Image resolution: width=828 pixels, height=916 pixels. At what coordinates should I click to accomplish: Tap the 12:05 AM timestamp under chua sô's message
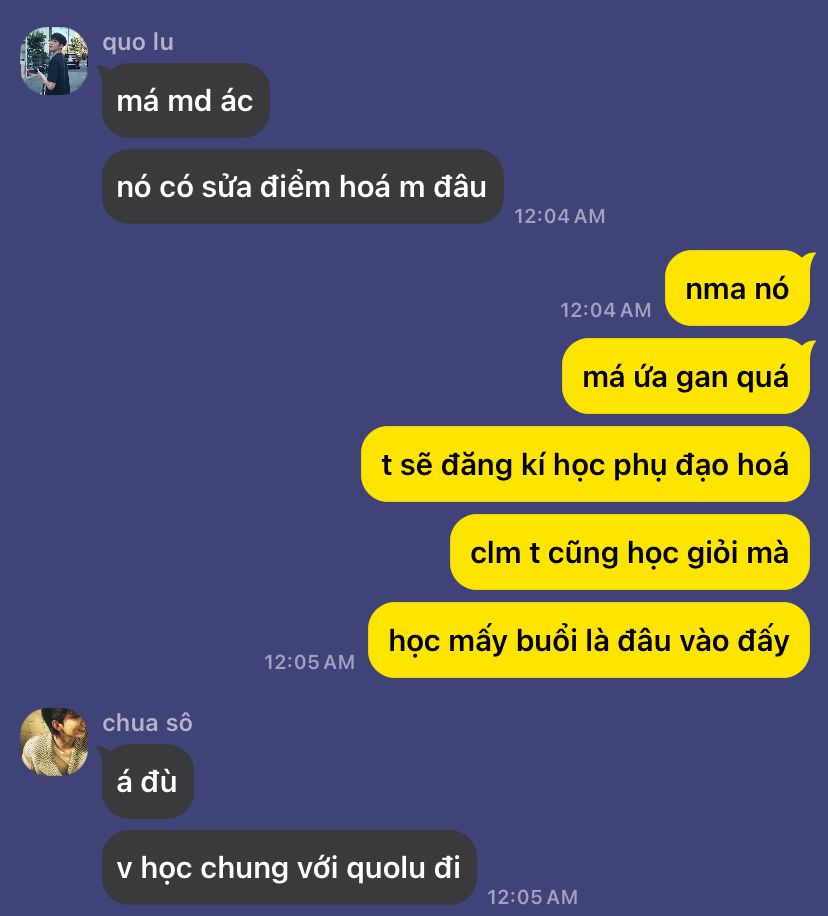pos(532,897)
